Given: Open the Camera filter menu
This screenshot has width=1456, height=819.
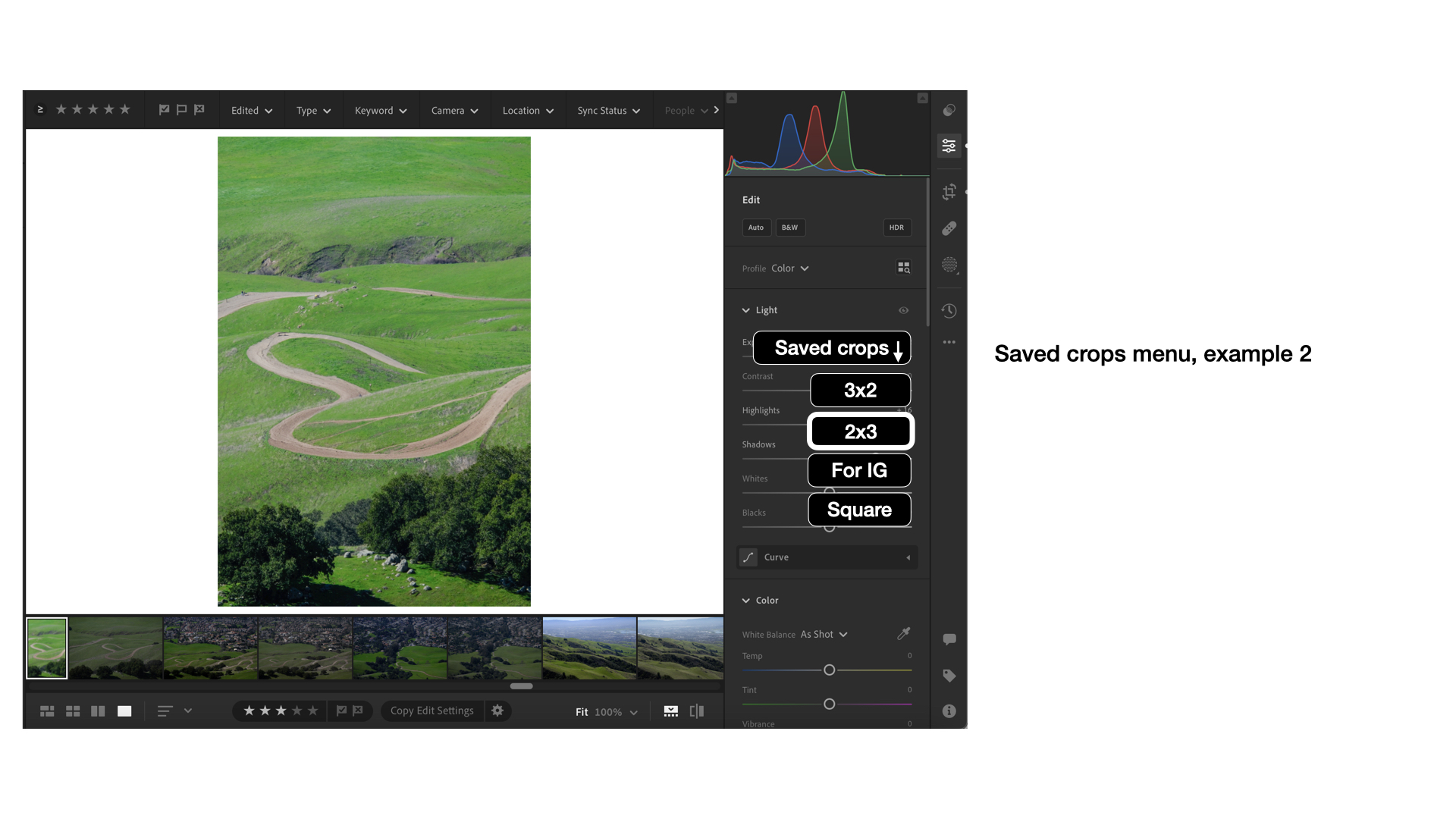Looking at the screenshot, I should click(x=453, y=110).
